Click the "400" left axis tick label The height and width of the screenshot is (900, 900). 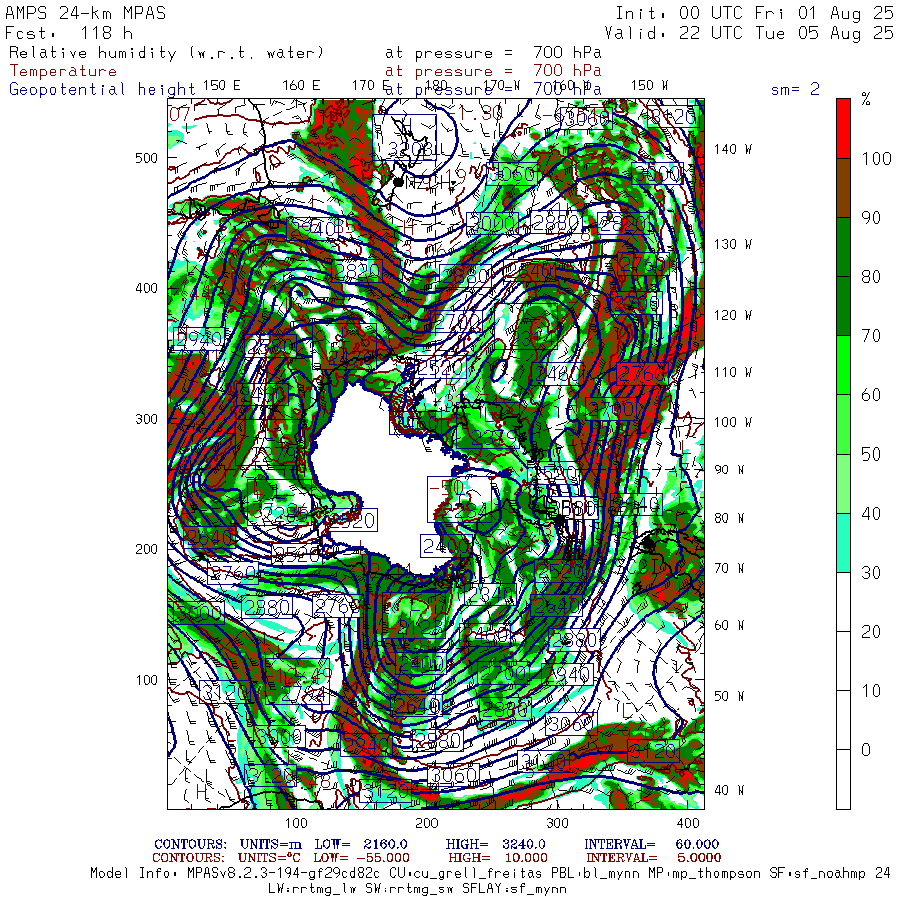coord(146,288)
